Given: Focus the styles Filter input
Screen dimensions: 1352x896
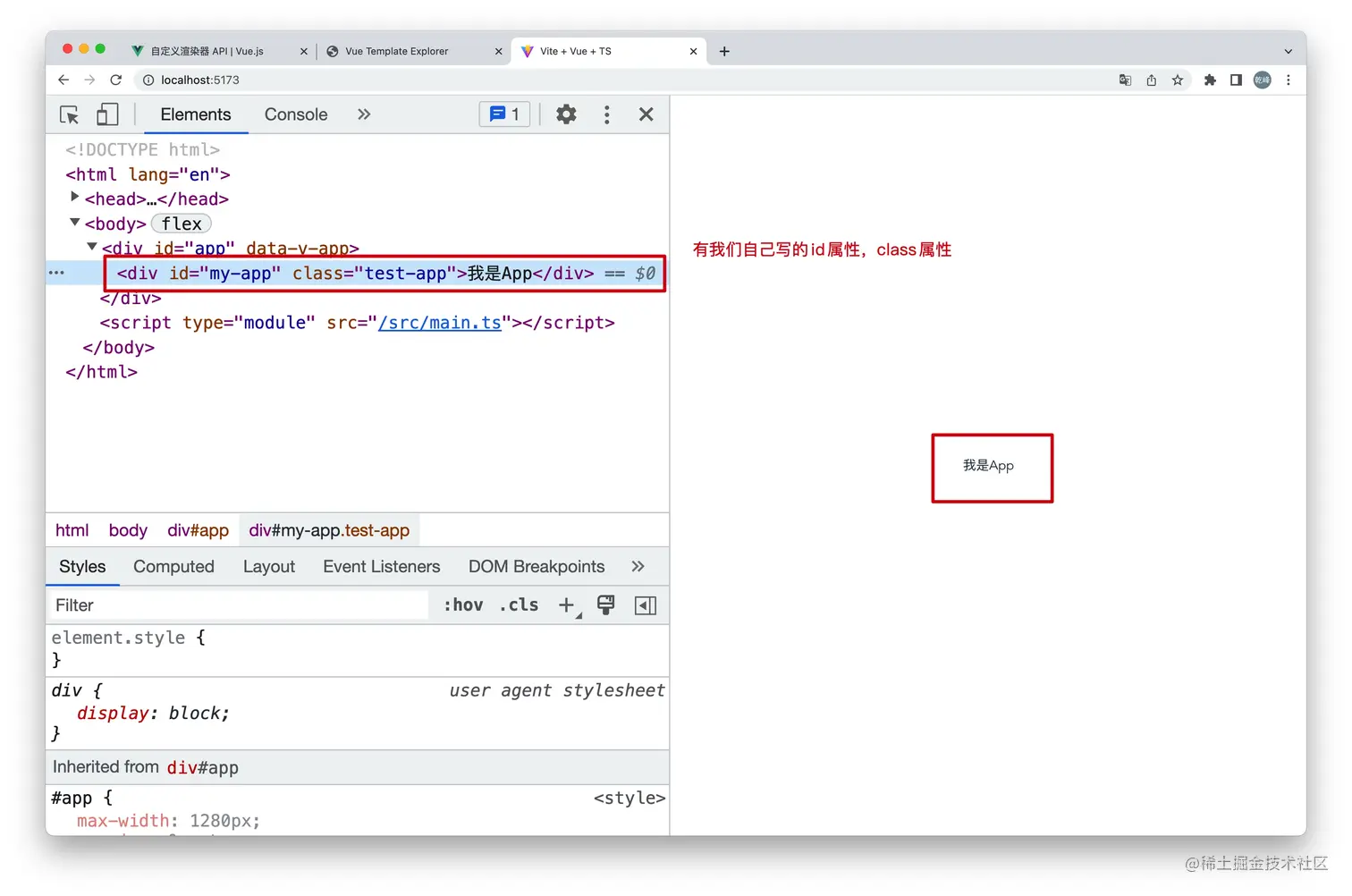Looking at the screenshot, I should point(238,605).
